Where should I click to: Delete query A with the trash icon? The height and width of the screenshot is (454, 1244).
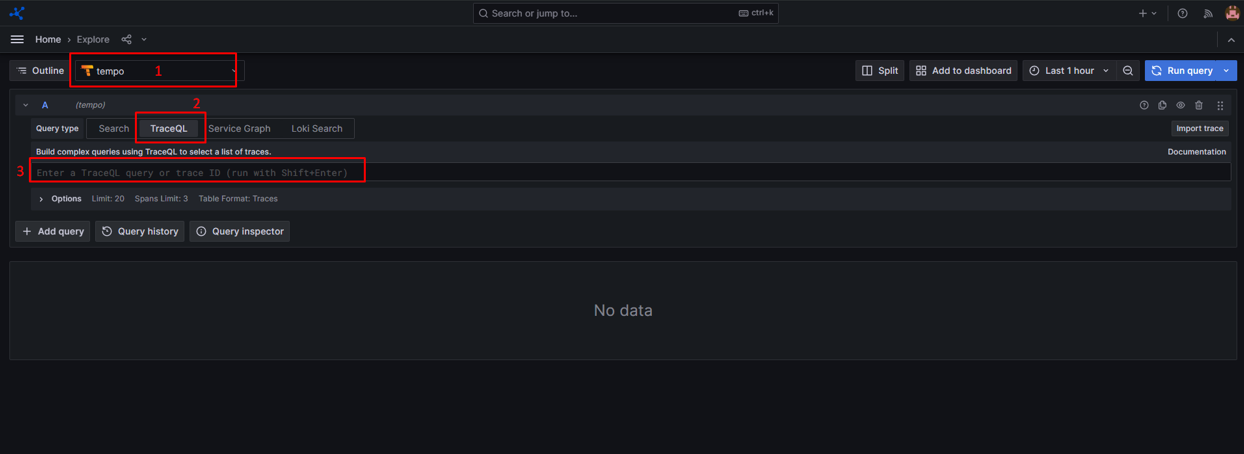1199,105
